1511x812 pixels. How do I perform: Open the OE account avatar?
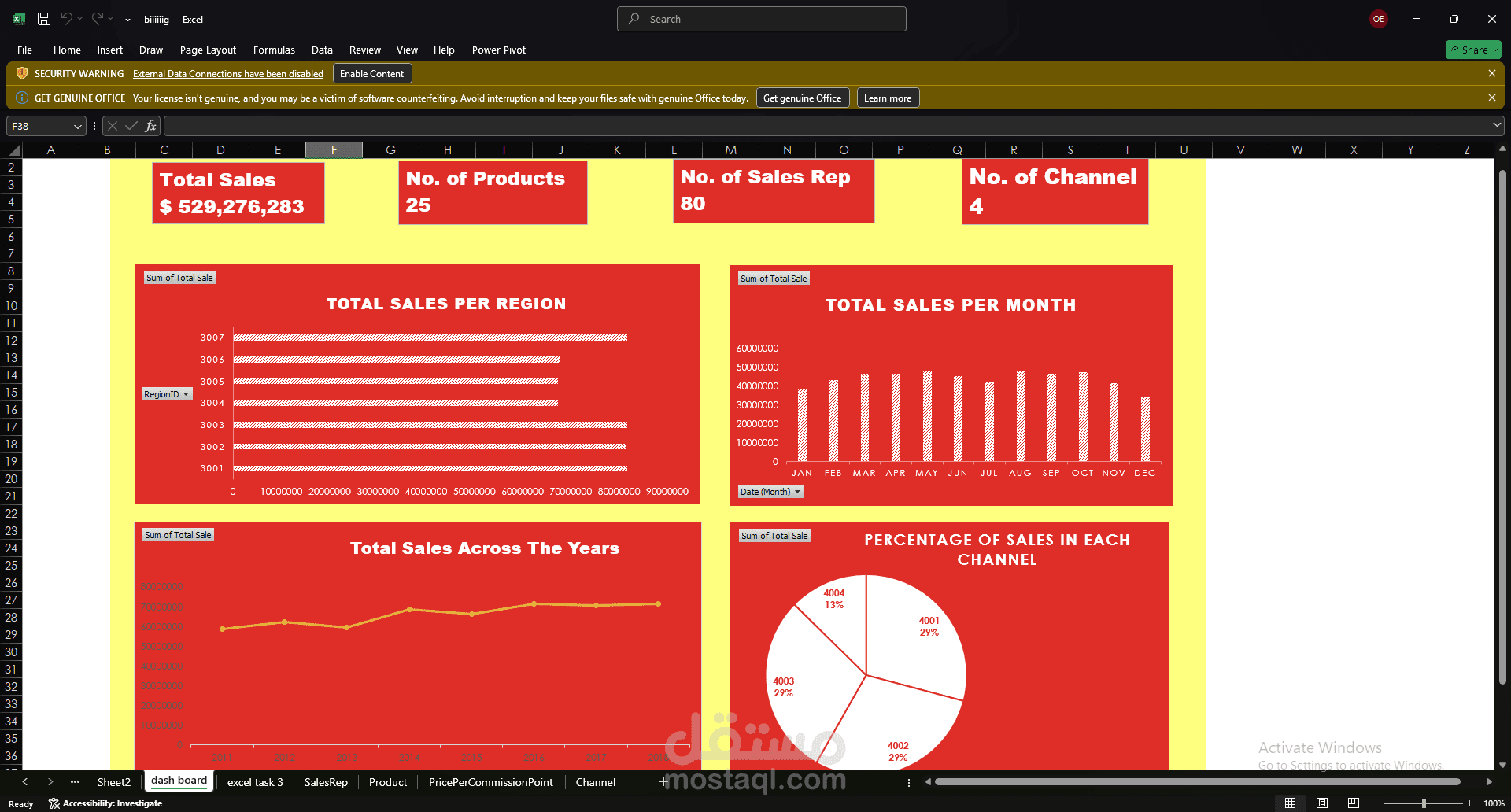click(x=1378, y=19)
